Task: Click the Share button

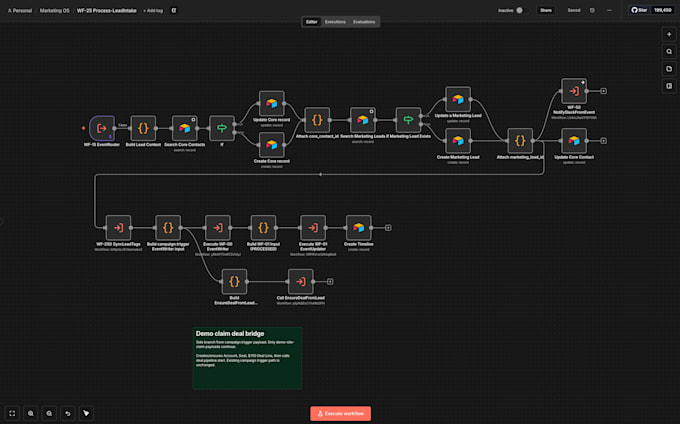Action: (546, 10)
